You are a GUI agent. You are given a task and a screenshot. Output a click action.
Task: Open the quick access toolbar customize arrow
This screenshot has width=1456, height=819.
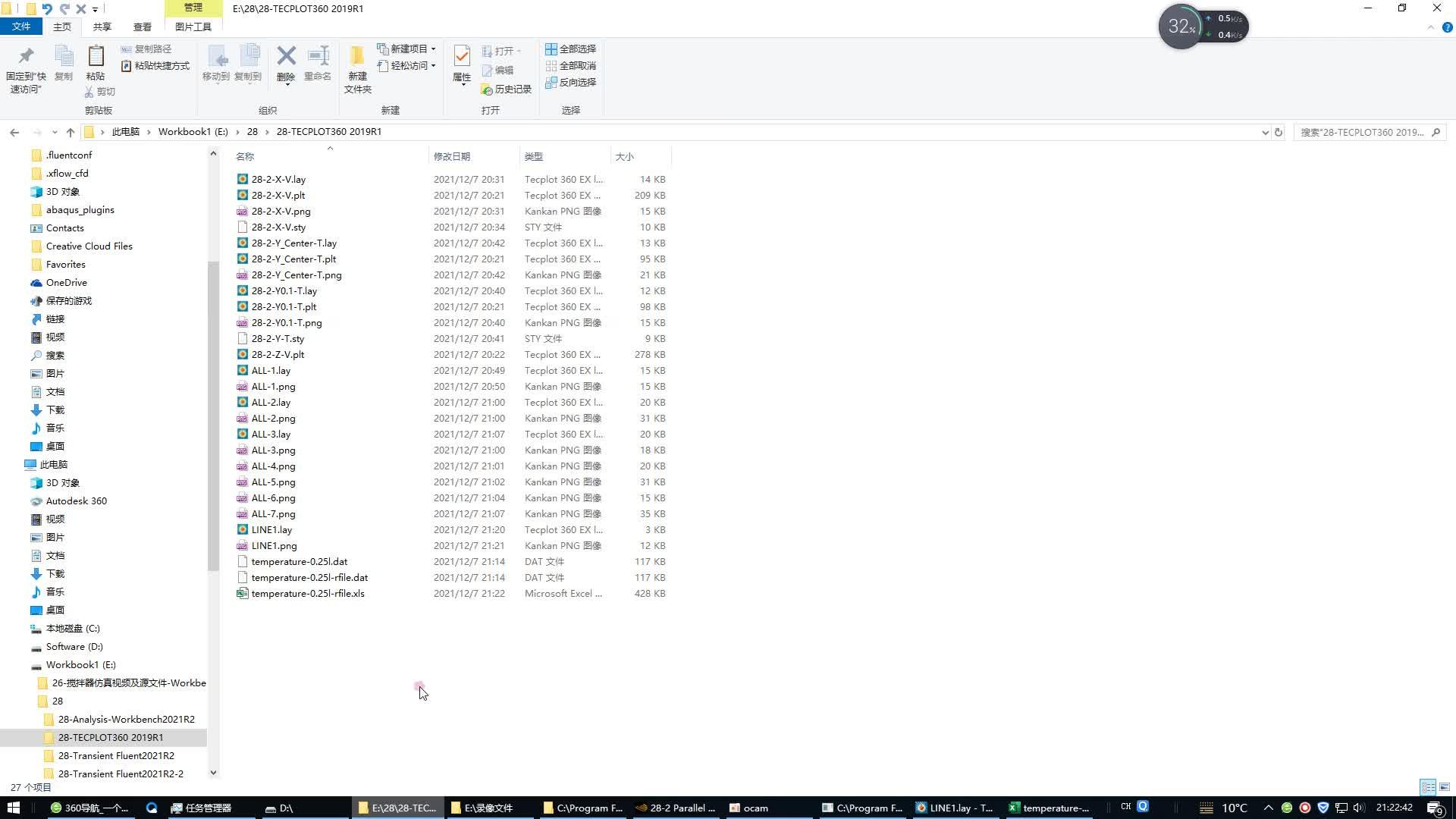[x=95, y=10]
